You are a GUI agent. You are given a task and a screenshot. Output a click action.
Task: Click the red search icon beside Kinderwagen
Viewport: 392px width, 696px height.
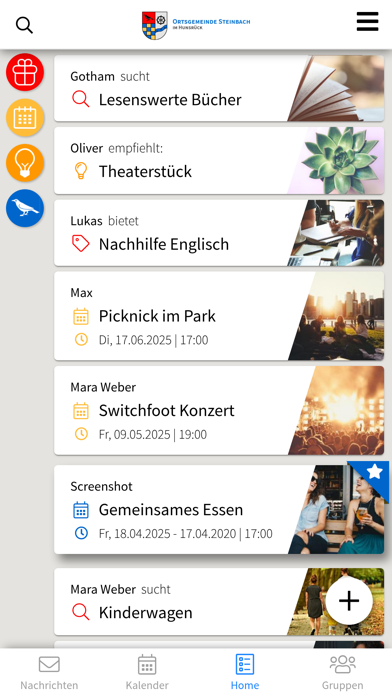(81, 612)
